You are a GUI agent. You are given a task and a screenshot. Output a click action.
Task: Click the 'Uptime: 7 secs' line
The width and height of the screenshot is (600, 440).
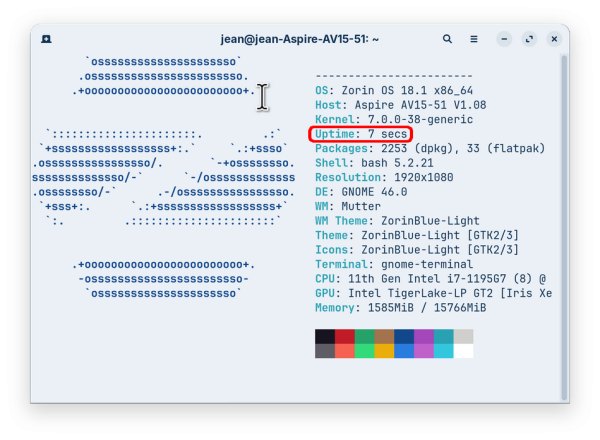point(361,134)
